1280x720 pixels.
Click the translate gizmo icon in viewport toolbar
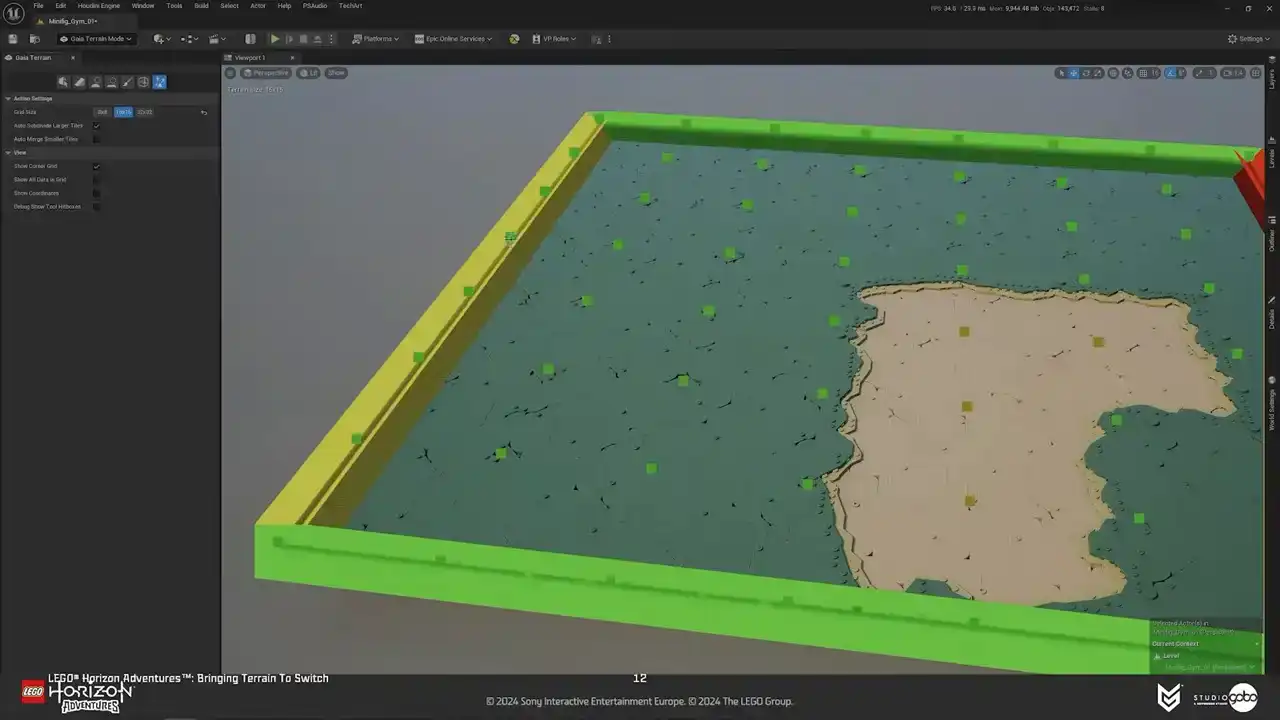pyautogui.click(x=1074, y=73)
